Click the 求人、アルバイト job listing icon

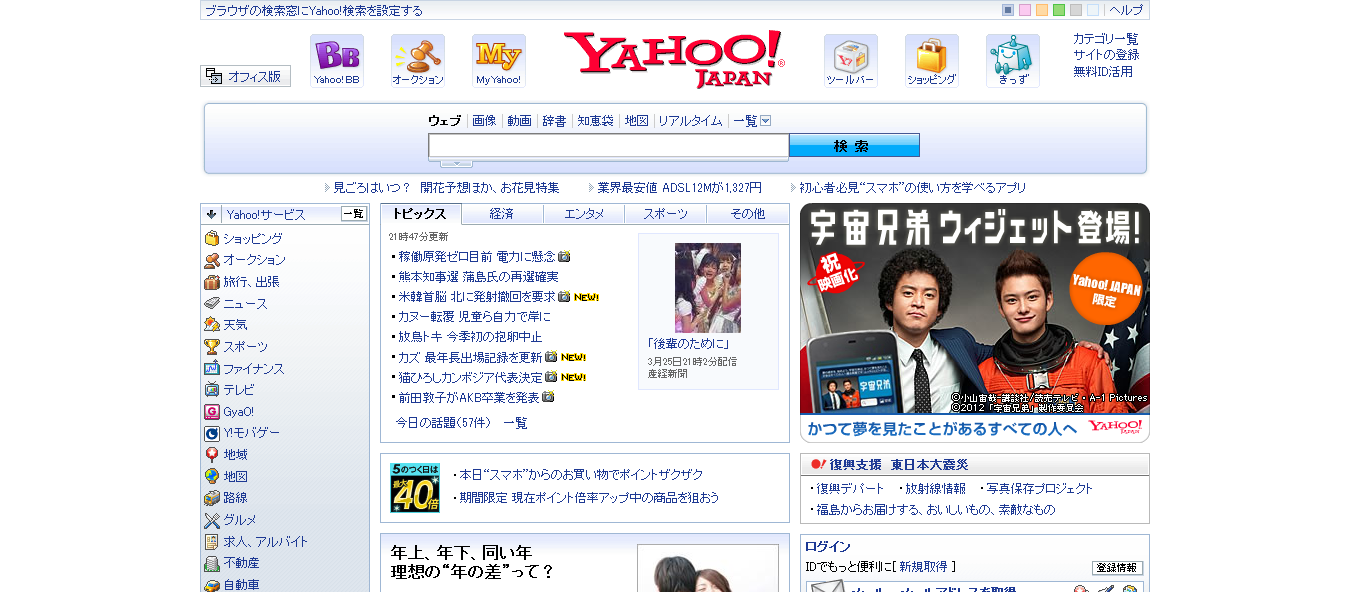(212, 542)
